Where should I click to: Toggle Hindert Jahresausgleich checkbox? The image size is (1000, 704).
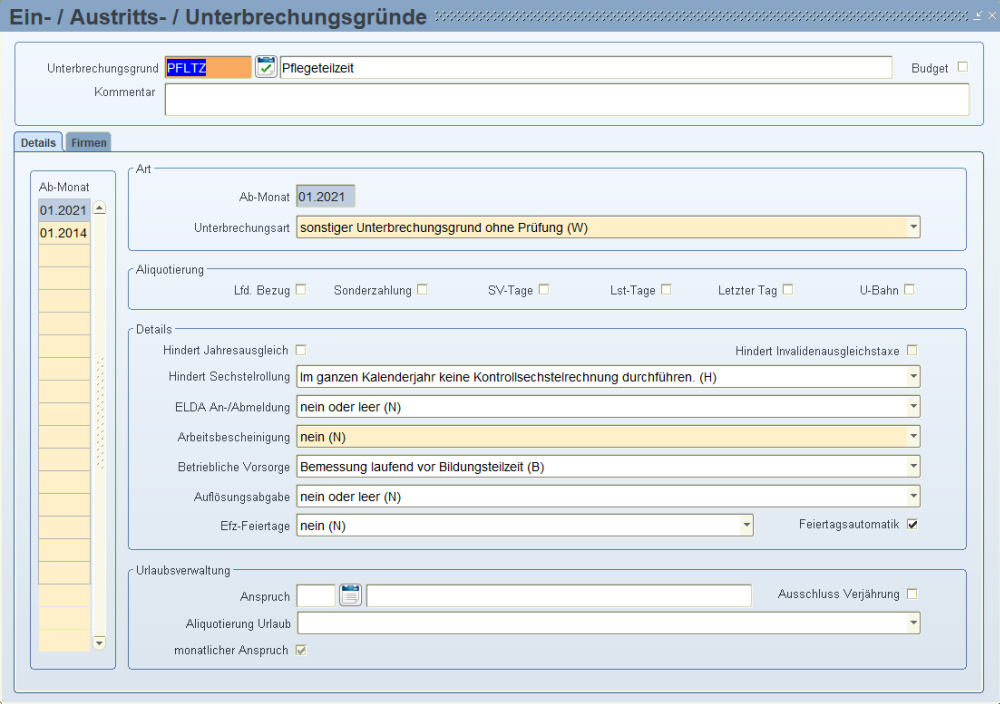[x=301, y=350]
